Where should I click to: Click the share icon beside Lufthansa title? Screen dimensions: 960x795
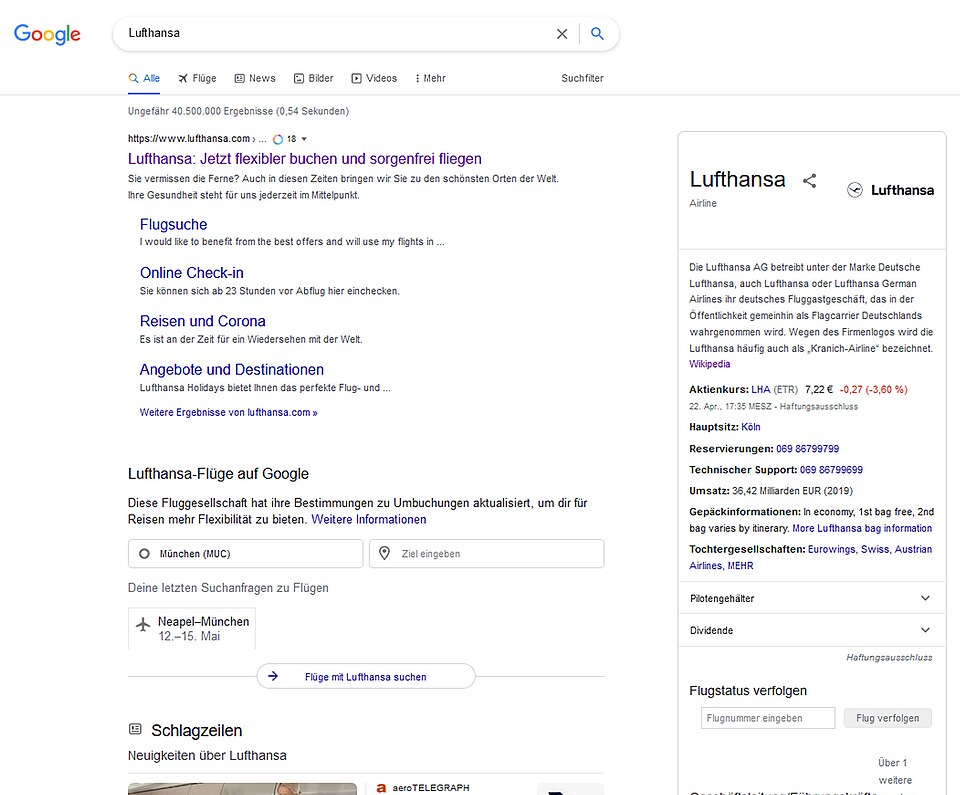tap(810, 181)
